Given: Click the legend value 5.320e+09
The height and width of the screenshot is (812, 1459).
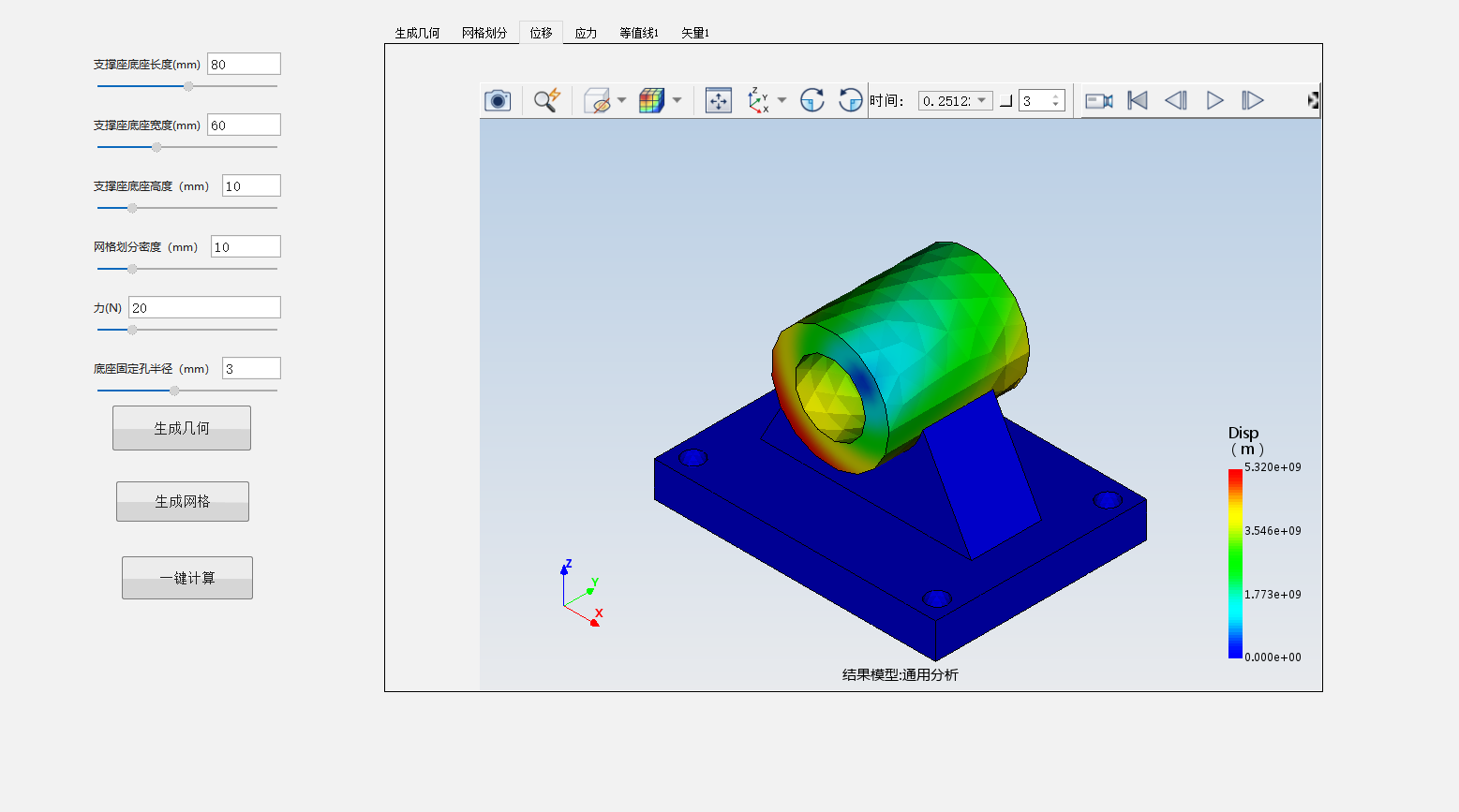Looking at the screenshot, I should pyautogui.click(x=1273, y=467).
